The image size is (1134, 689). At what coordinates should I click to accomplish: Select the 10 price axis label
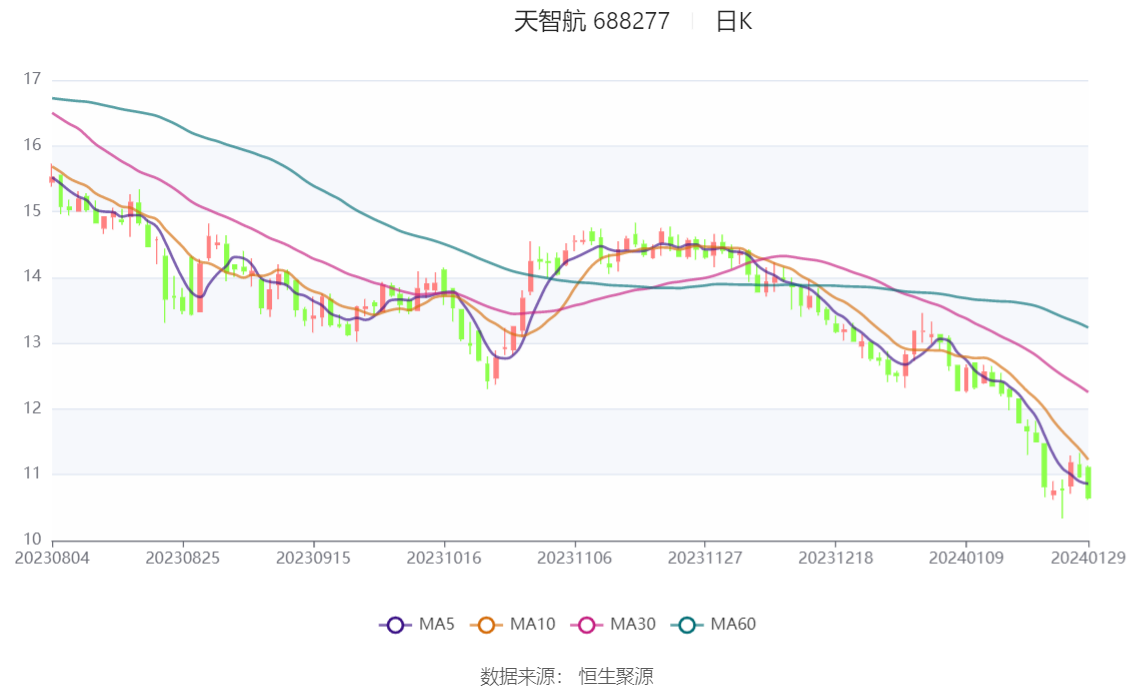coord(32,539)
